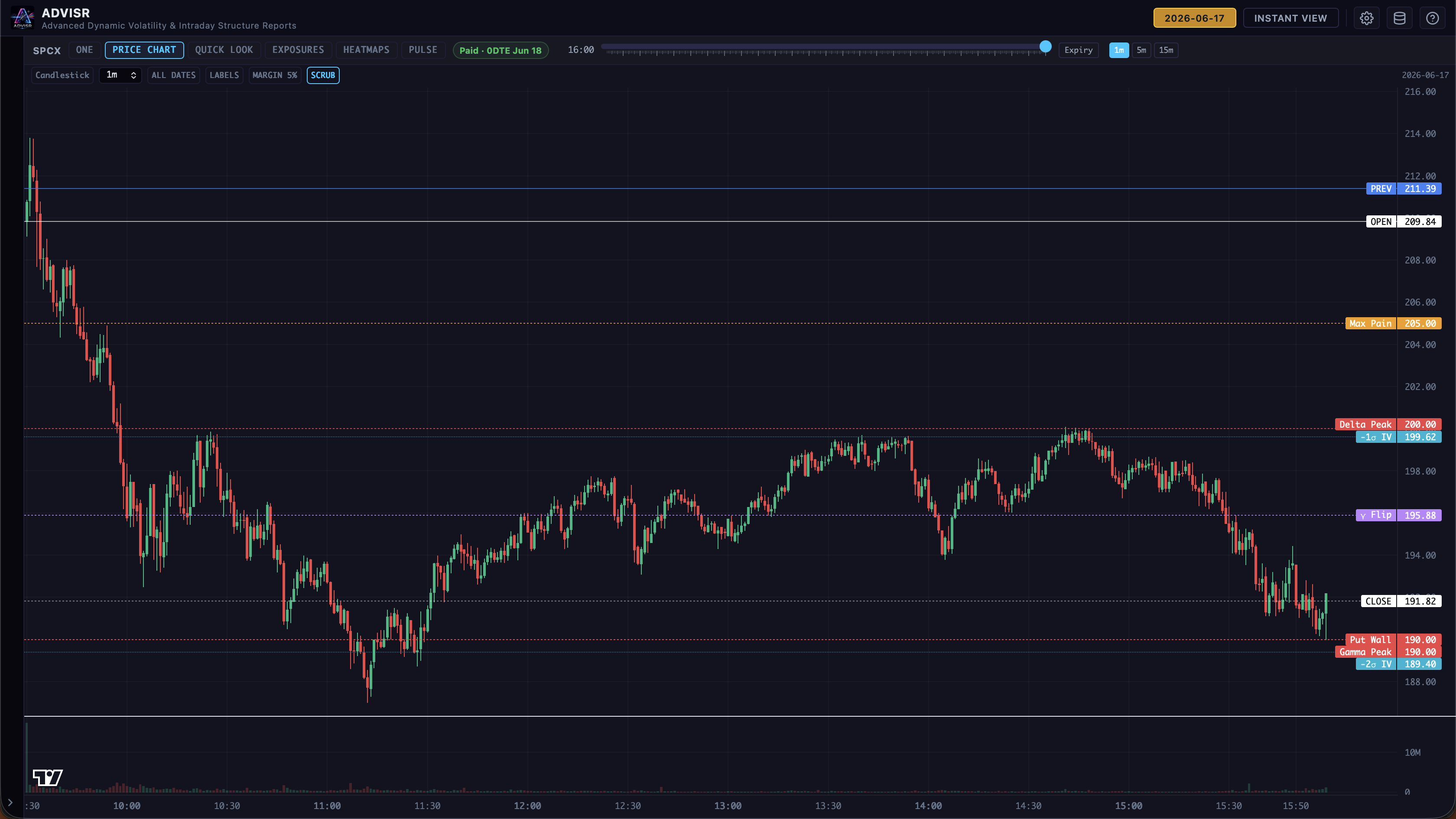This screenshot has width=1456, height=819.
Task: Open the EXPOSURES tab
Action: tap(298, 50)
